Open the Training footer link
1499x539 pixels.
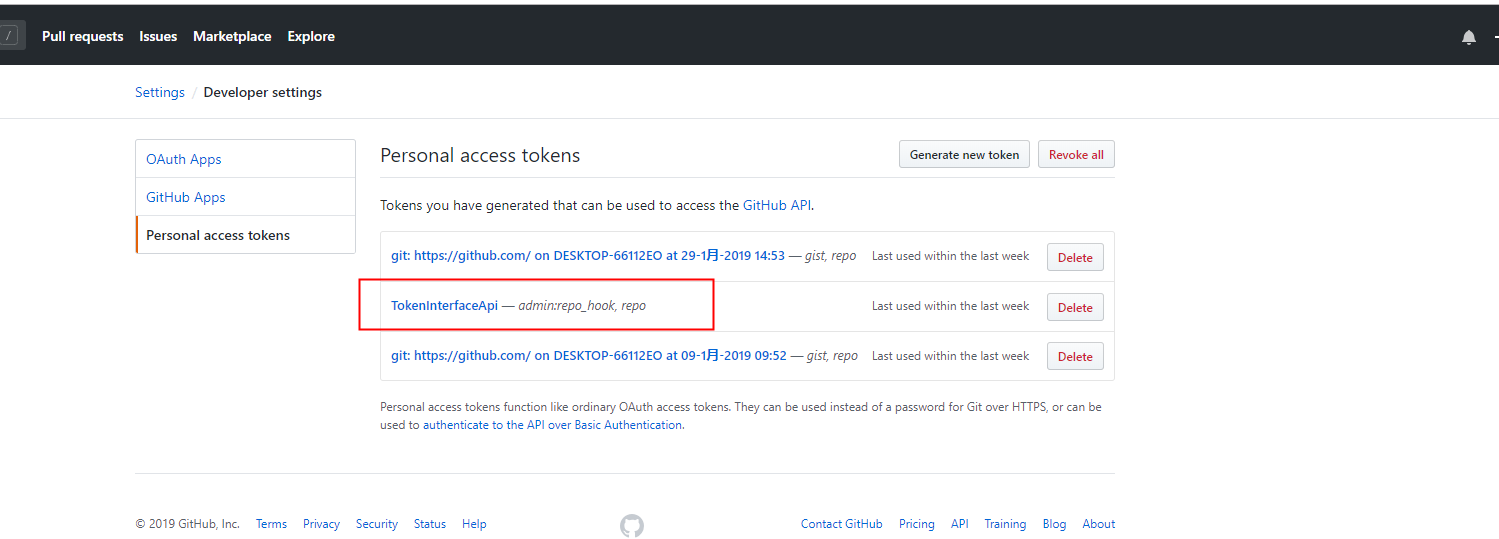click(1005, 524)
